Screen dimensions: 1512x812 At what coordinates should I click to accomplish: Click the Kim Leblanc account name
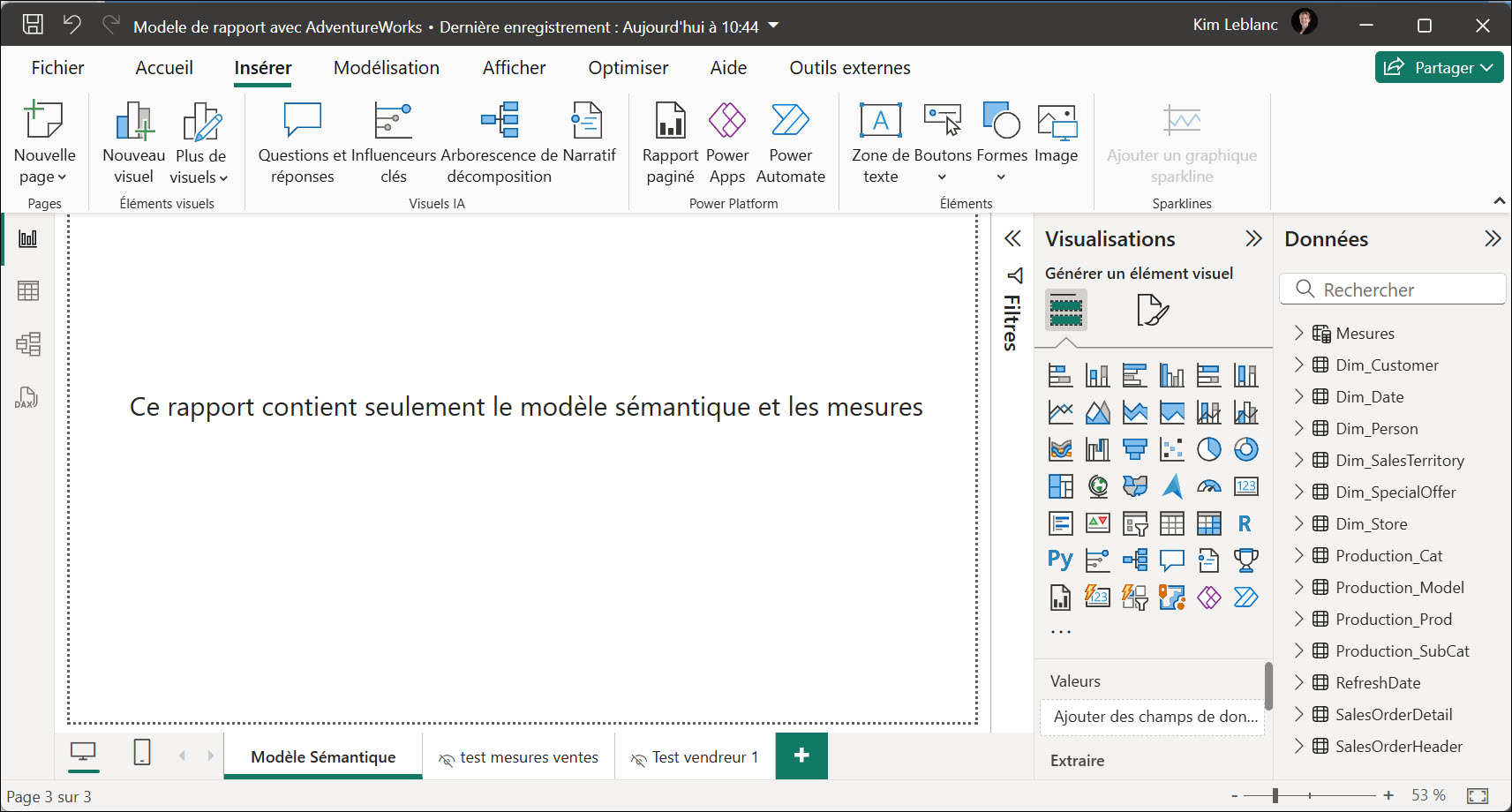[x=1235, y=25]
